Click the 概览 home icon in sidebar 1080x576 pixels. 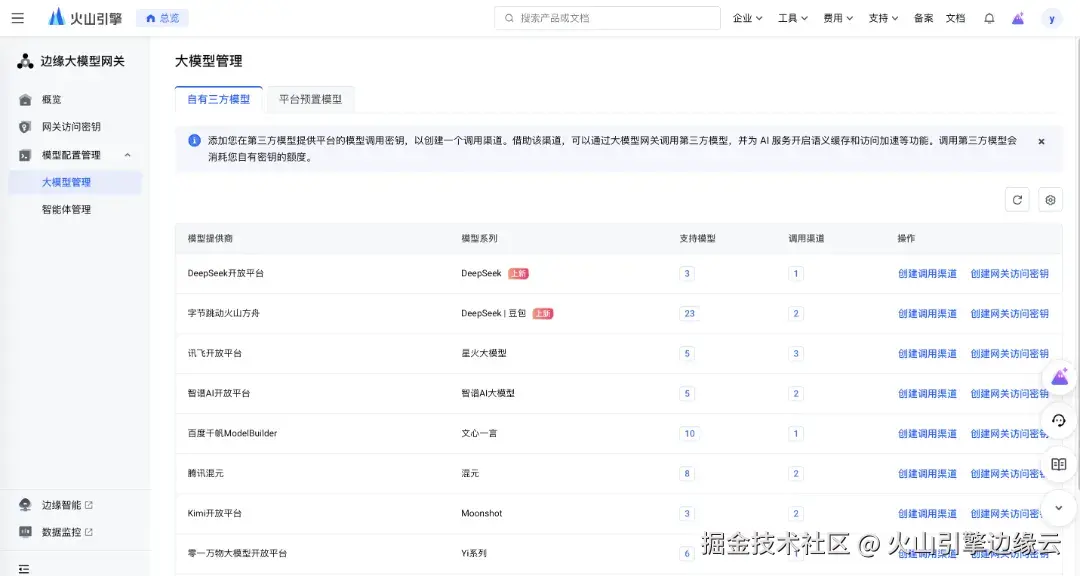tap(25, 100)
